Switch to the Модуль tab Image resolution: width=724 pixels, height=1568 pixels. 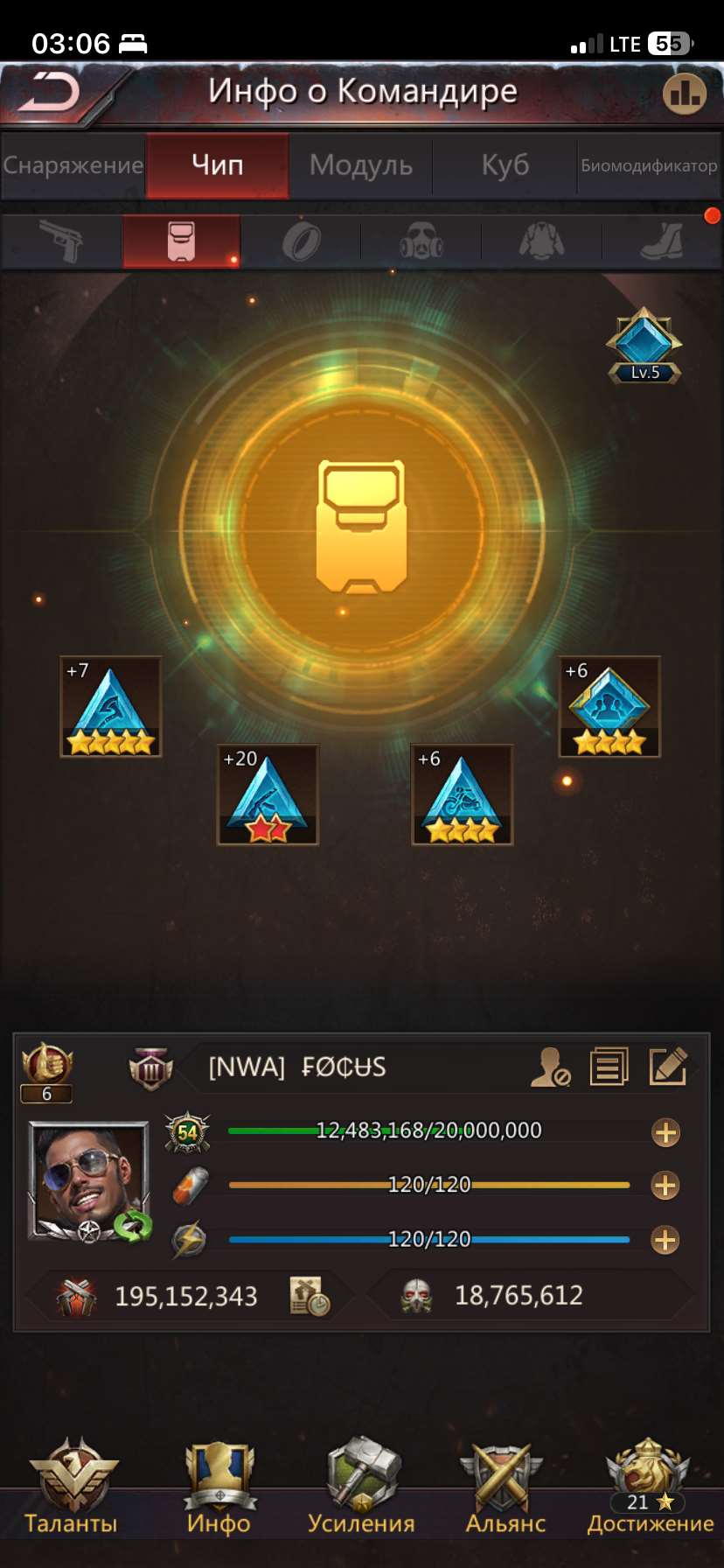(x=360, y=164)
